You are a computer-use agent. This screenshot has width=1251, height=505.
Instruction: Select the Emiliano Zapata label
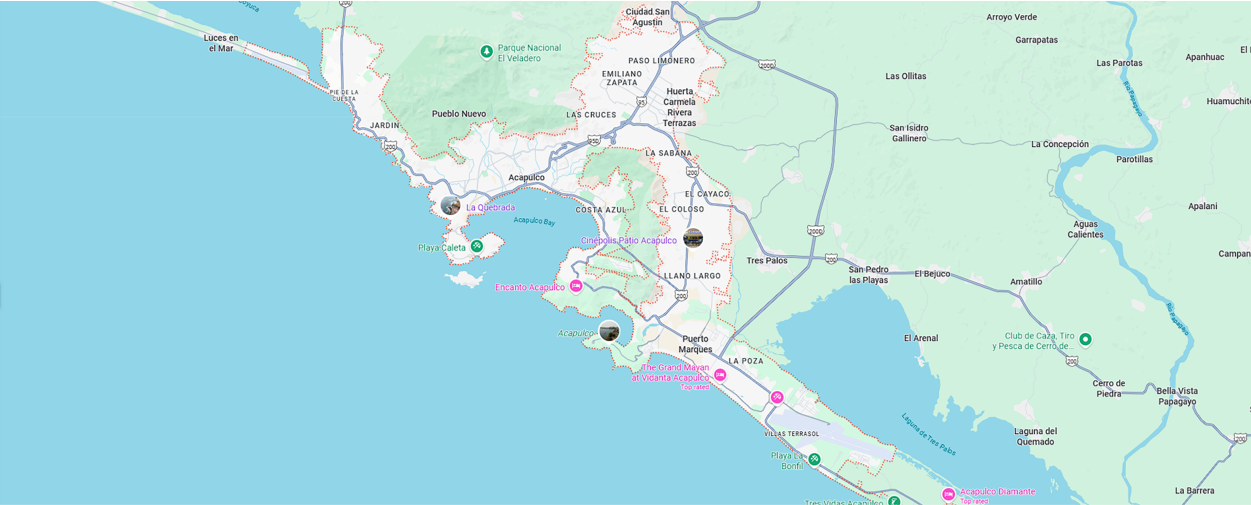pos(620,78)
